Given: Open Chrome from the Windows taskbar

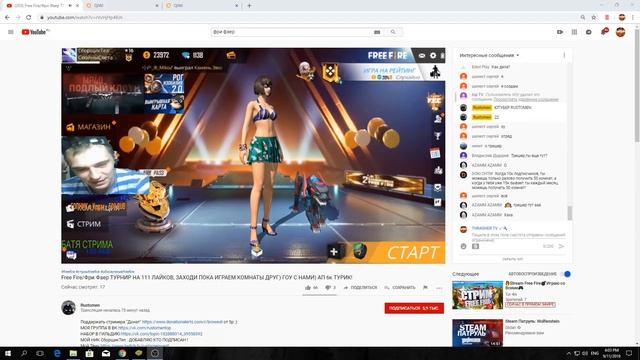Looking at the screenshot, I should coord(122,353).
